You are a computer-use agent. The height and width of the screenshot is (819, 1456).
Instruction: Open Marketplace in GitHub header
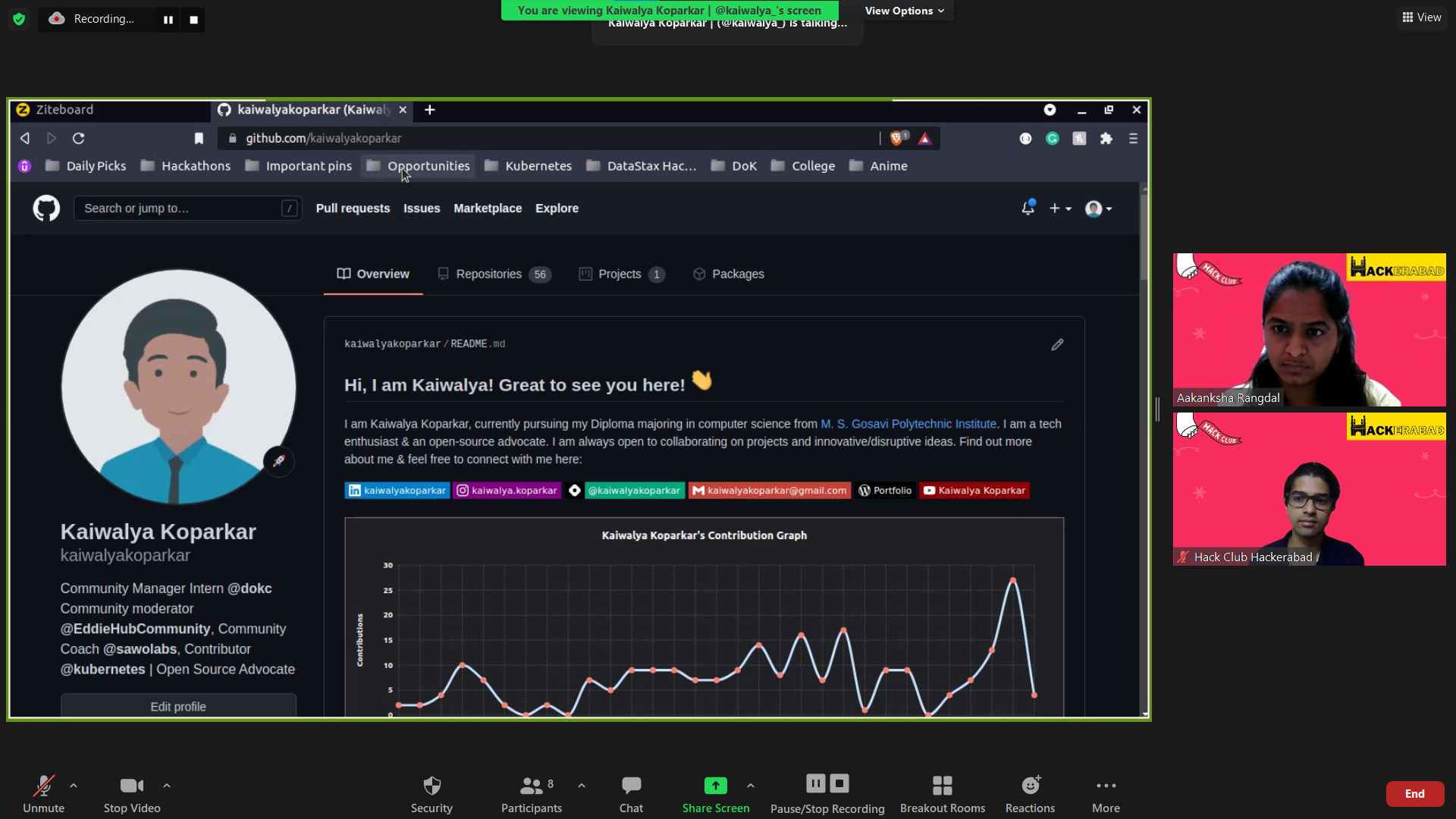coord(488,209)
